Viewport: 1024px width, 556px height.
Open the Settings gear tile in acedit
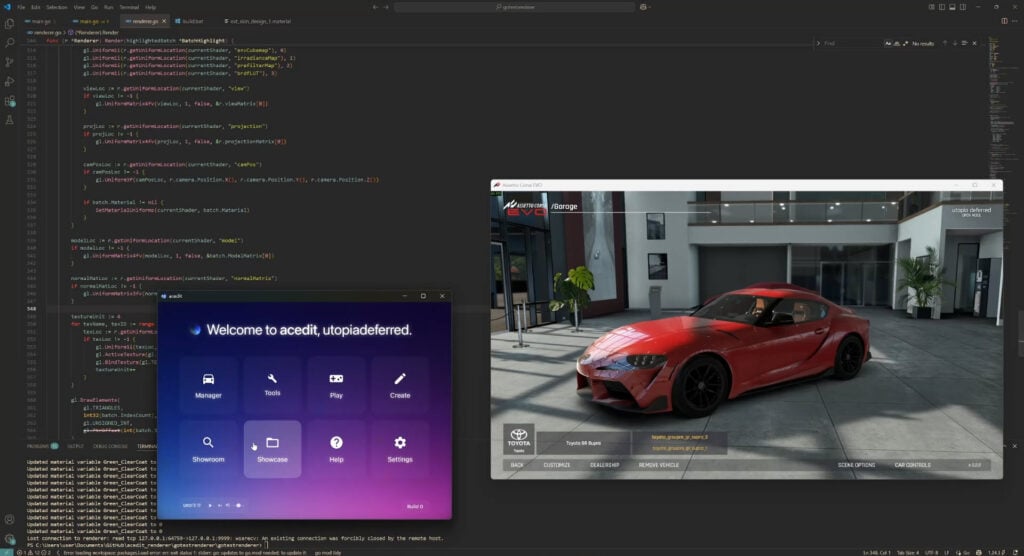pyautogui.click(x=400, y=450)
